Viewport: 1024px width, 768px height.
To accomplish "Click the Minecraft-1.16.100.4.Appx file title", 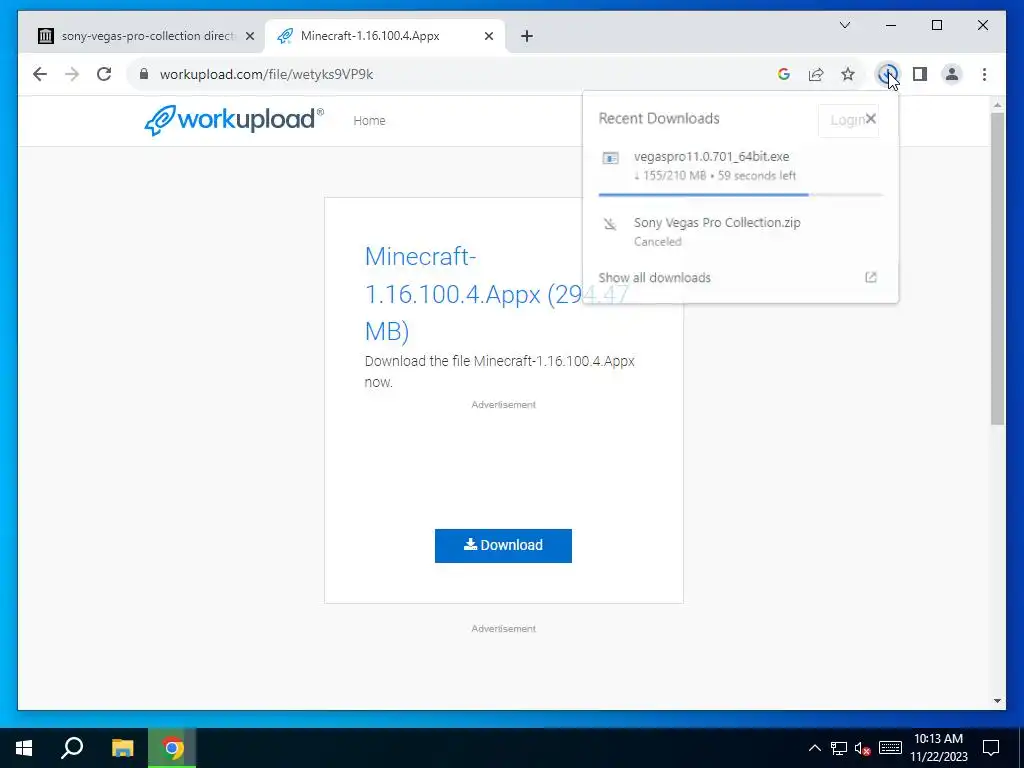I will [x=496, y=294].
